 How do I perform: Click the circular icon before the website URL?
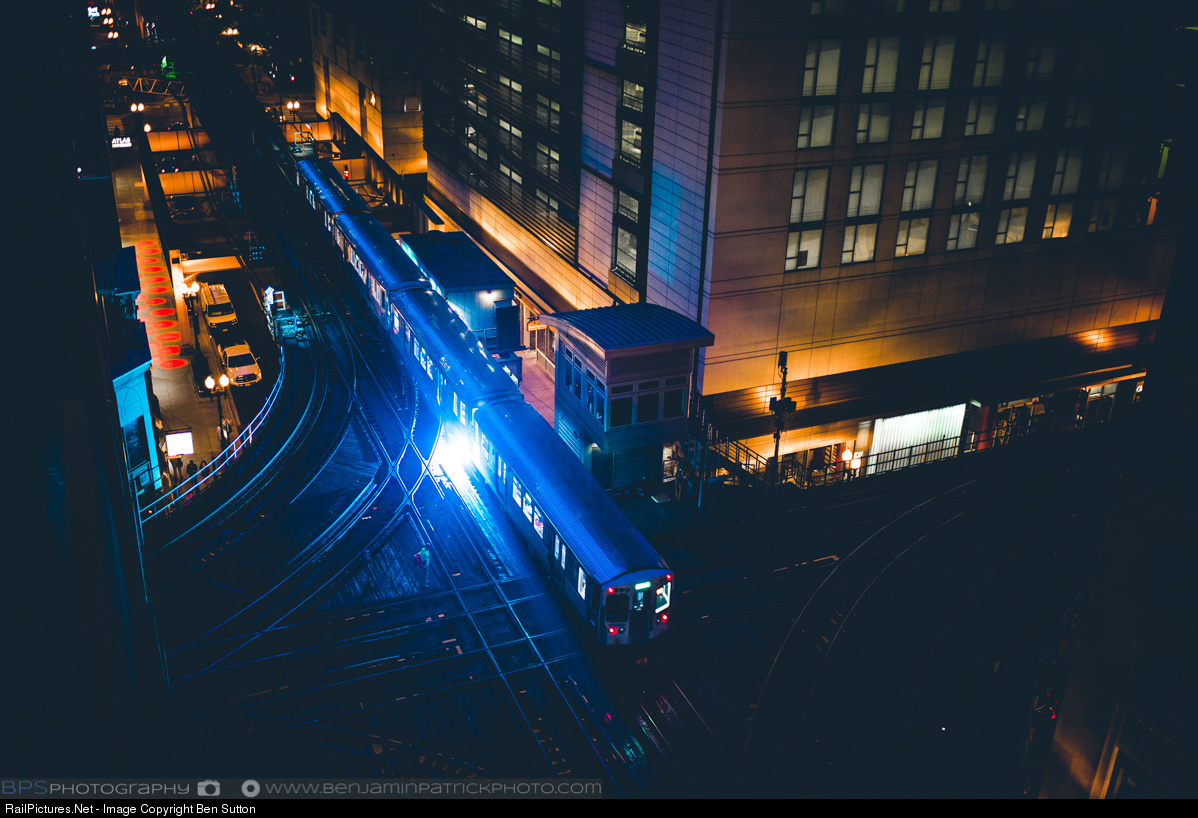pos(250,788)
